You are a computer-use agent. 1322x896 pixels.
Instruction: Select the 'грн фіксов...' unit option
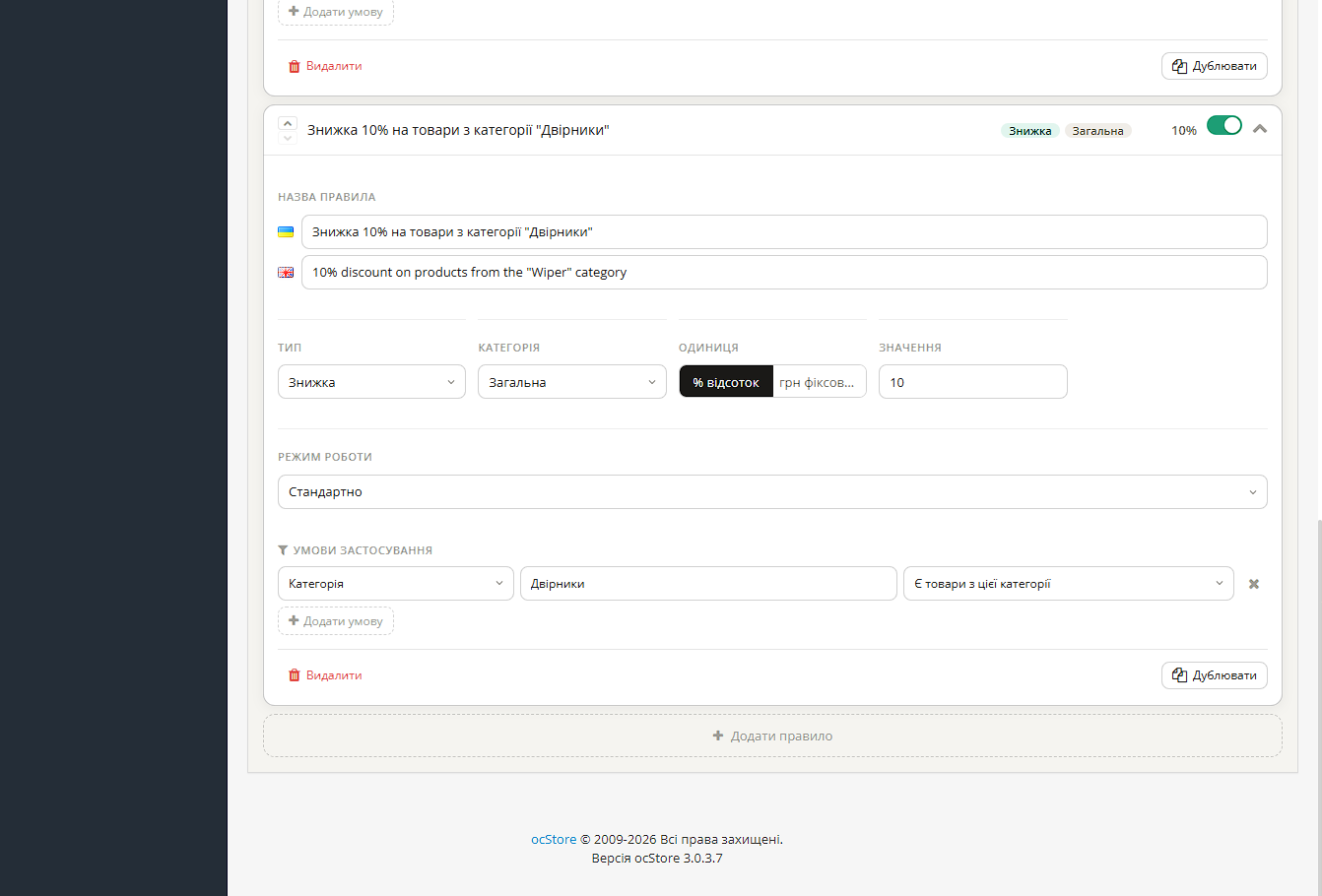(x=819, y=382)
